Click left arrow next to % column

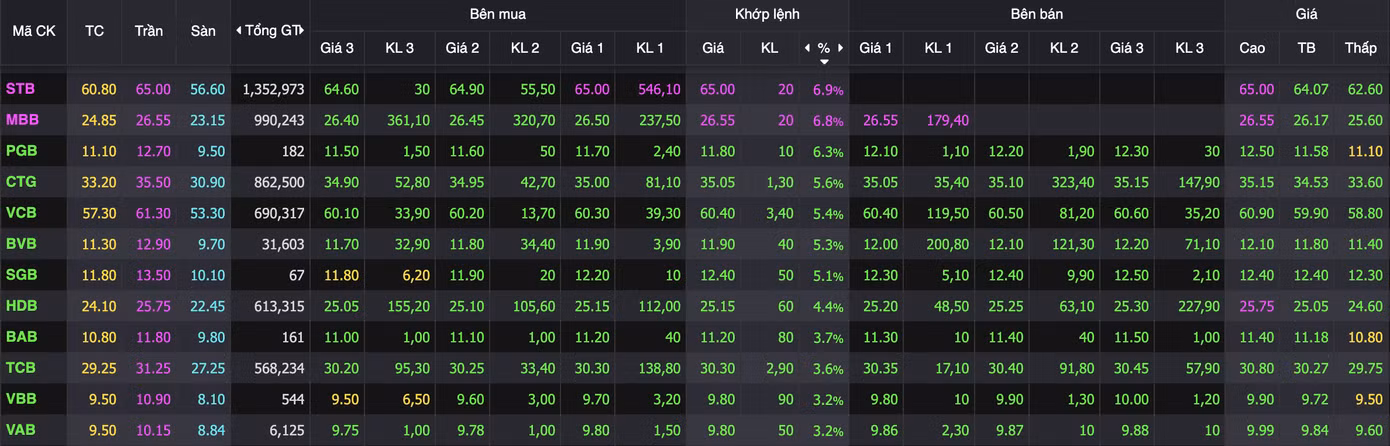(x=807, y=48)
